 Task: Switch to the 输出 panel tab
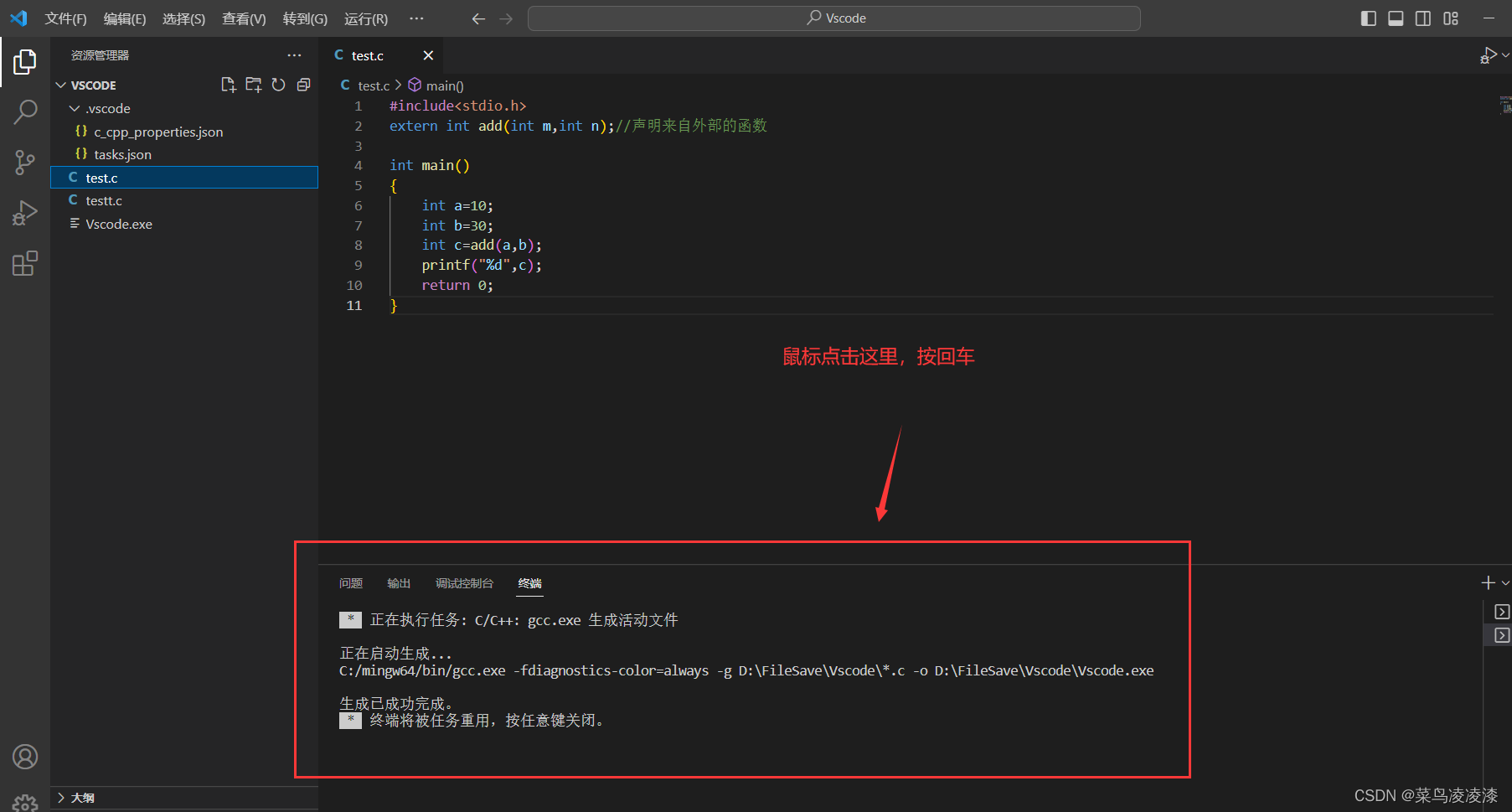pos(399,583)
